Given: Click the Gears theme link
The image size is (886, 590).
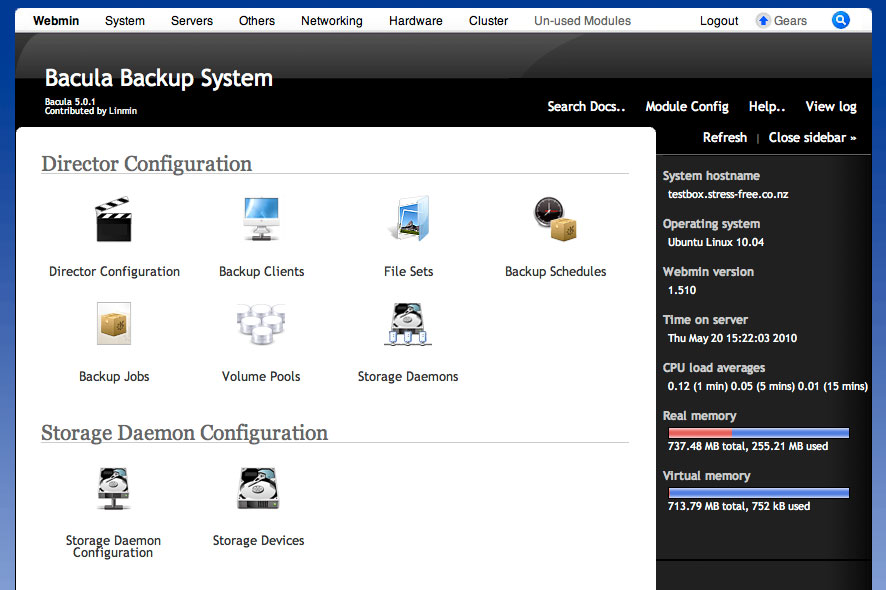Looking at the screenshot, I should click(790, 21).
